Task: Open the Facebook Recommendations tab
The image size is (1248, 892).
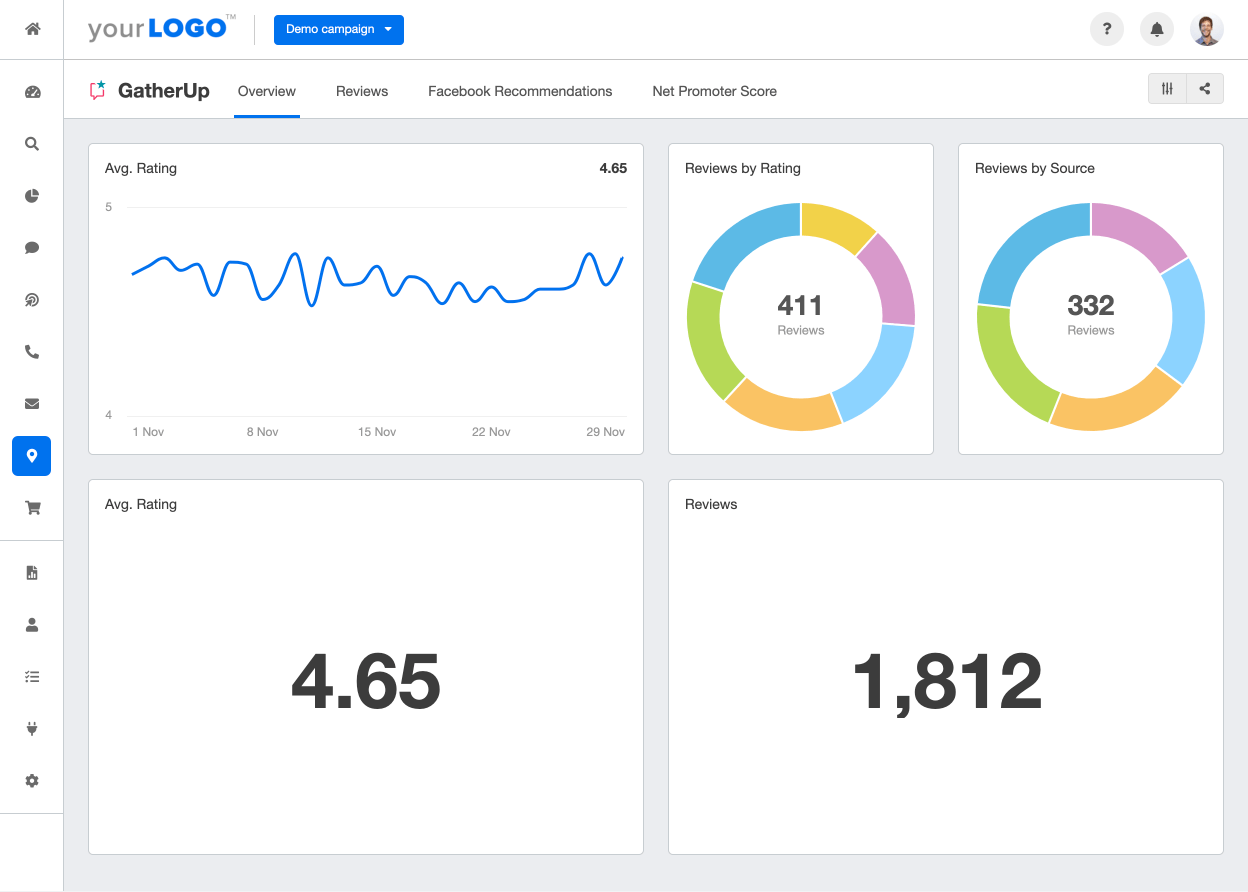Action: pos(520,91)
